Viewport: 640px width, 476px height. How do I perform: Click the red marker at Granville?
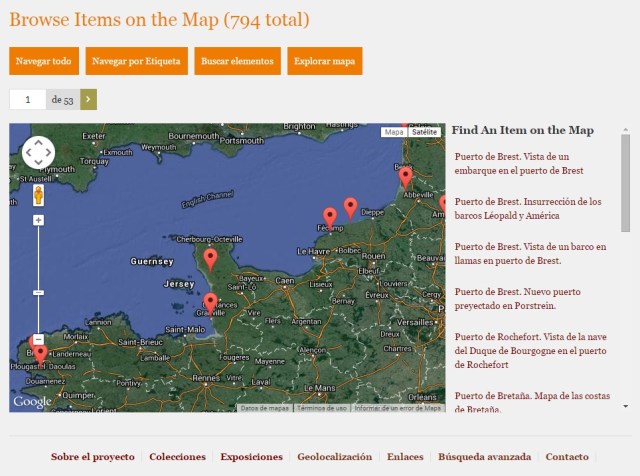pos(210,301)
